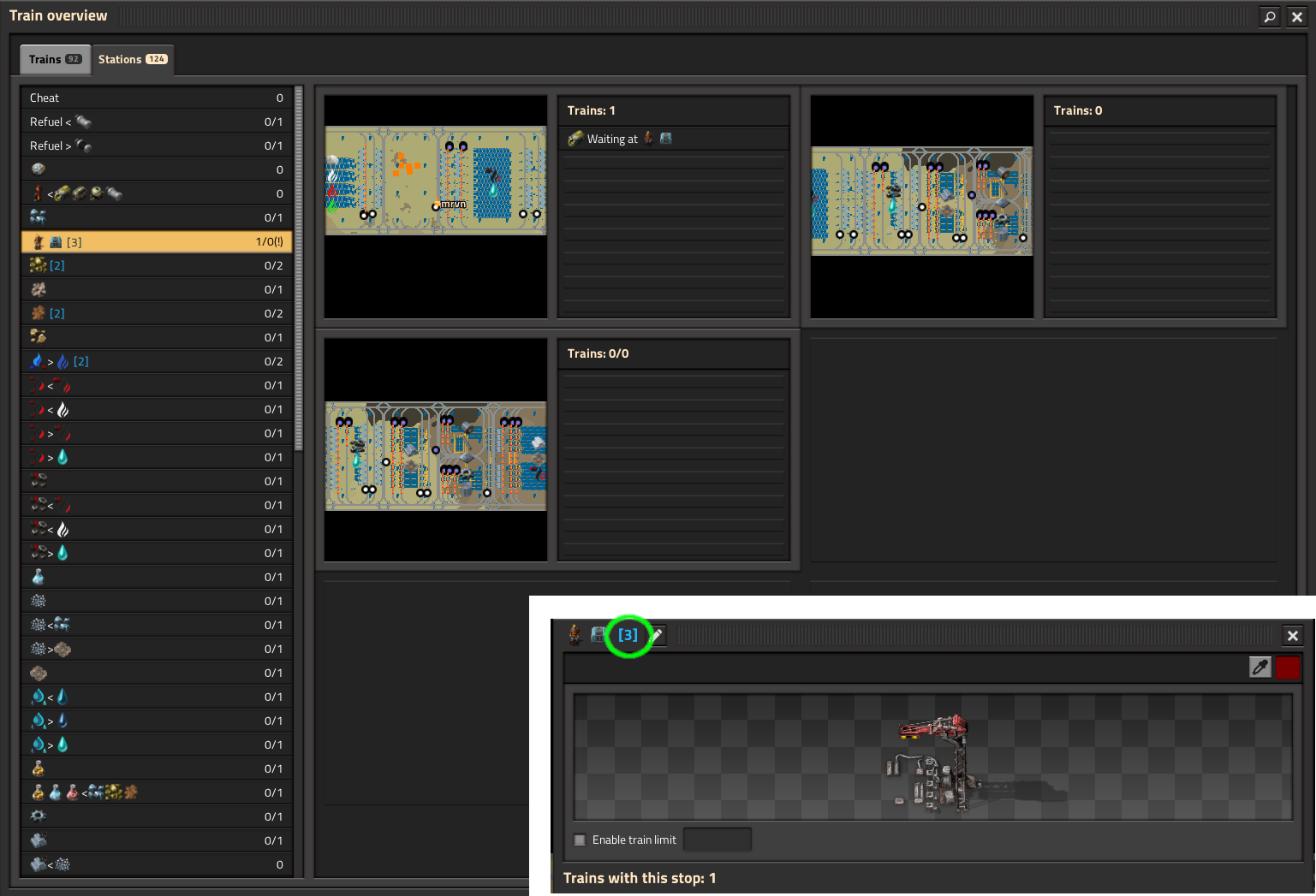Screen dimensions: 1316x896
Task: Select the row with three flasks and ores
Action: pyautogui.click(x=157, y=792)
